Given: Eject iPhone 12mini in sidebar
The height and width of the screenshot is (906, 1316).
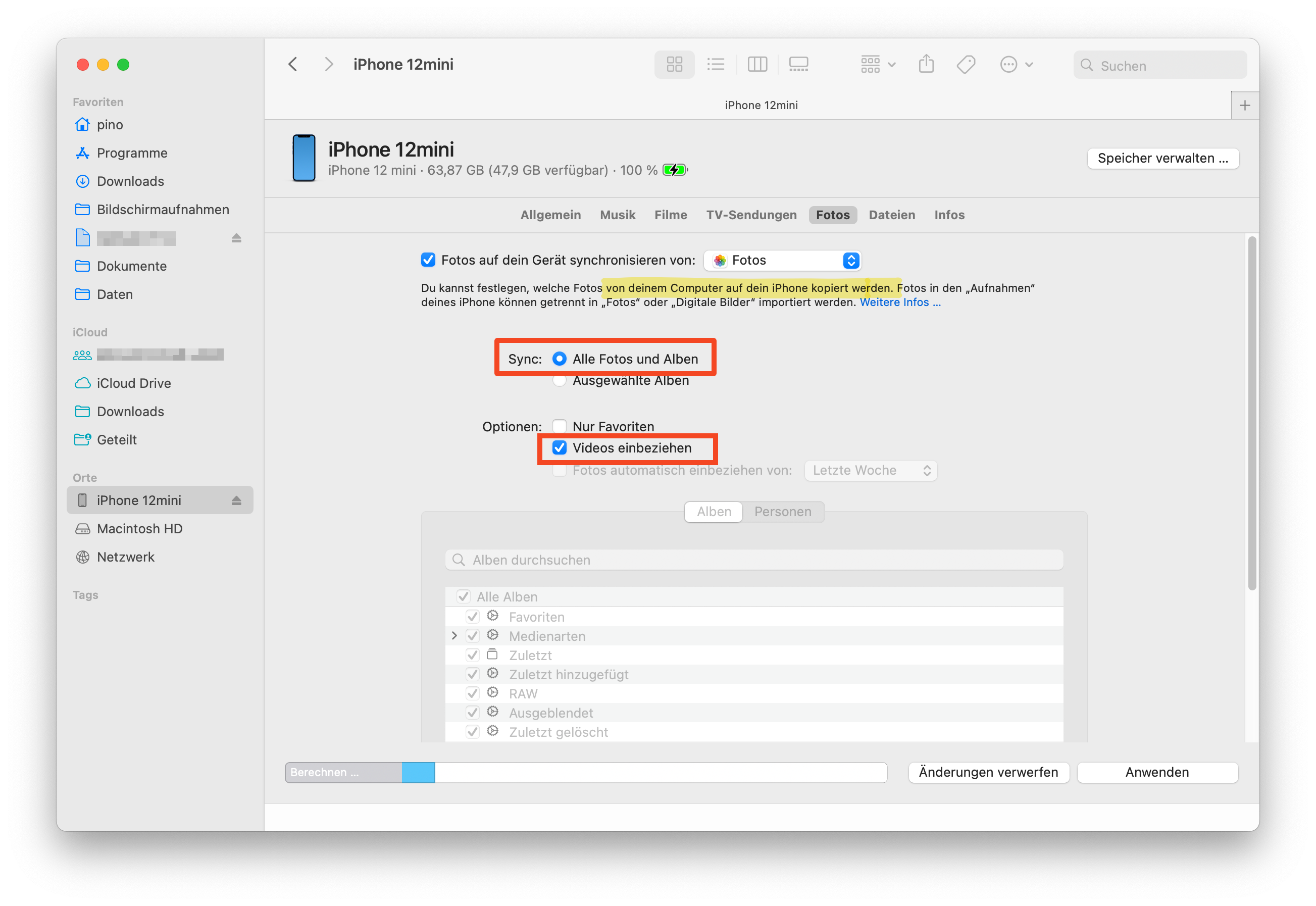Looking at the screenshot, I should tap(237, 500).
